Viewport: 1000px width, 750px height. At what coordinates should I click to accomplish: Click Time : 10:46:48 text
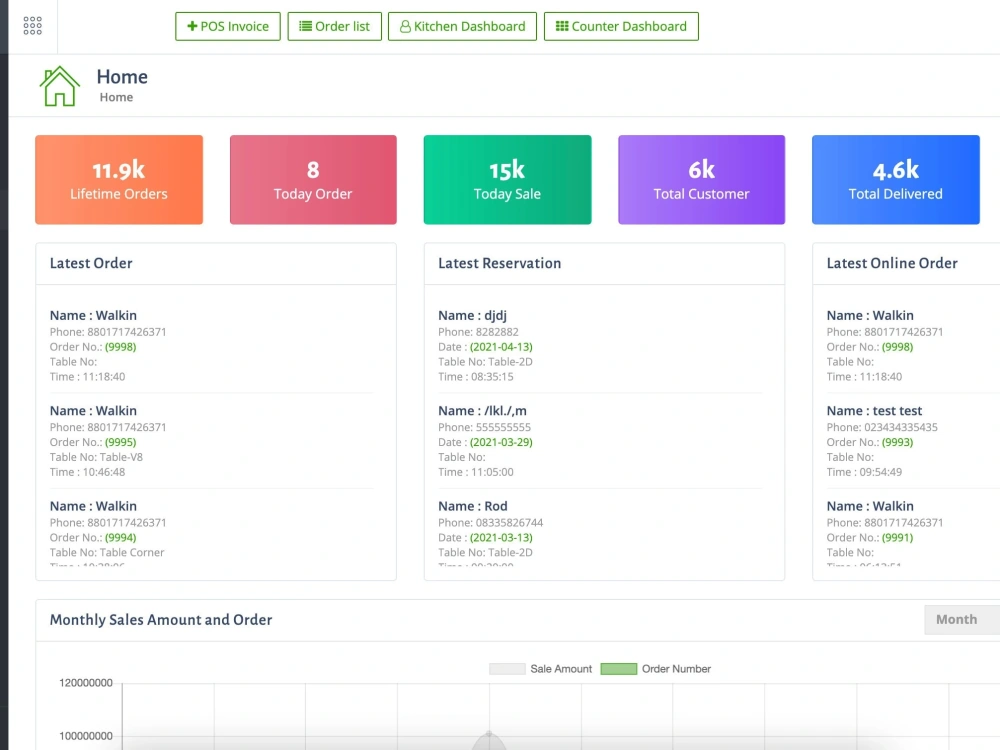87,472
